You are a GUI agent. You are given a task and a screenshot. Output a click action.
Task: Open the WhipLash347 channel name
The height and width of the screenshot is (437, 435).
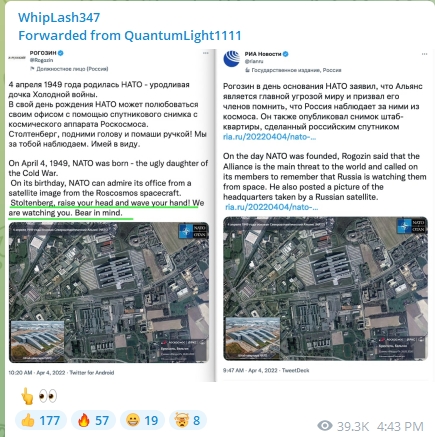point(59,18)
